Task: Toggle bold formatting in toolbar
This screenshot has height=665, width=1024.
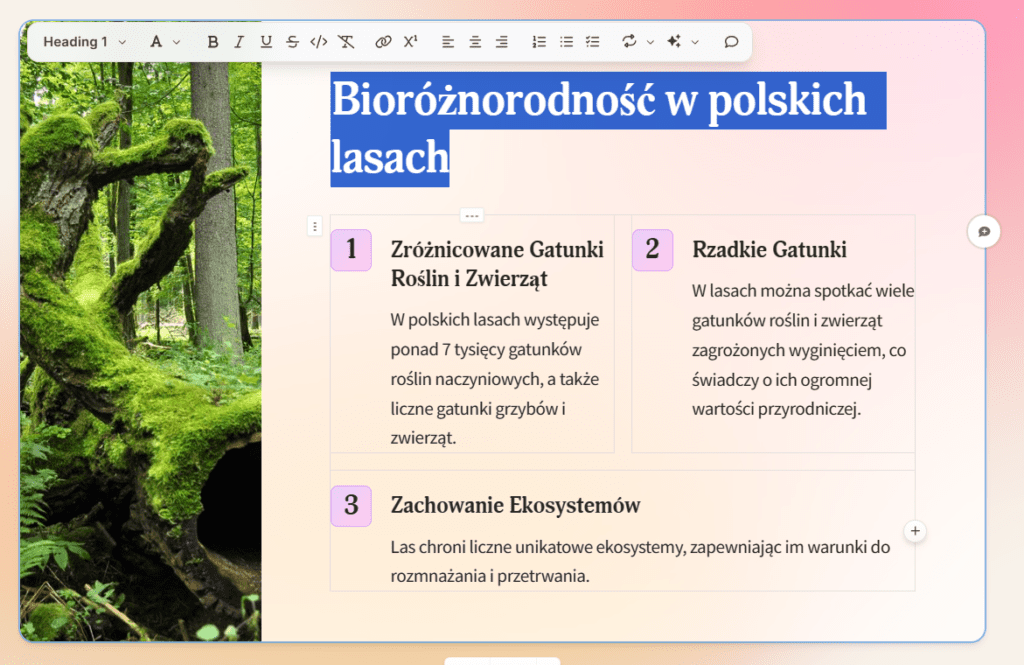Action: [212, 42]
